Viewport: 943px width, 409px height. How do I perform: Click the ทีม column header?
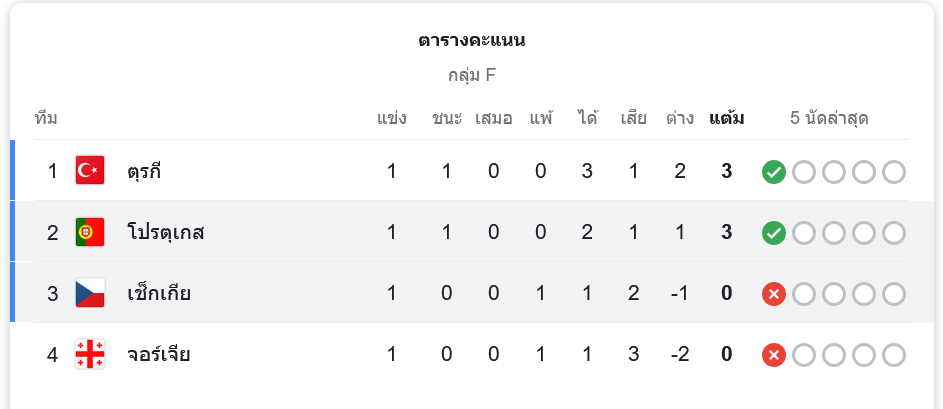tap(46, 118)
